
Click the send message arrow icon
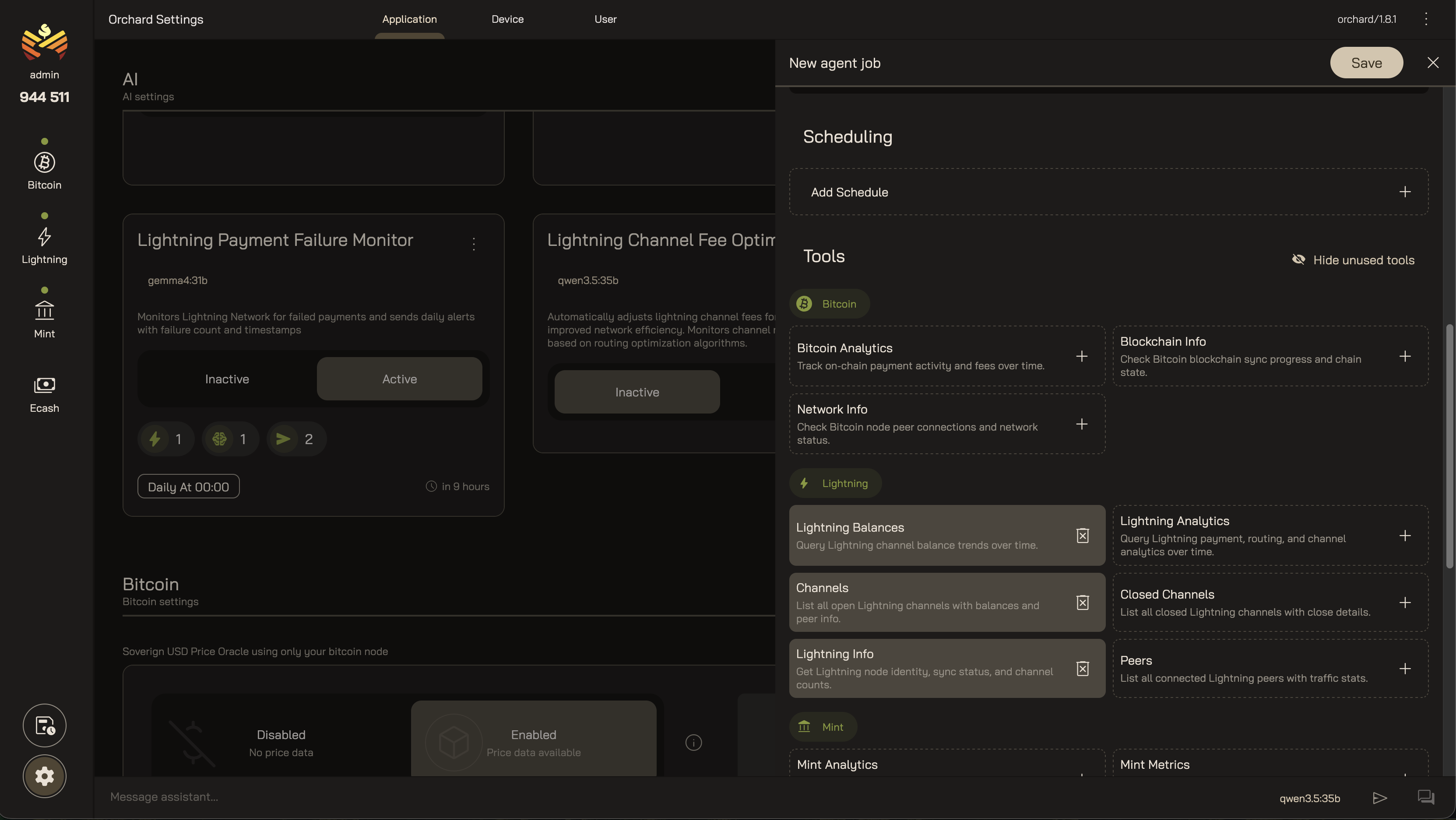[1380, 797]
